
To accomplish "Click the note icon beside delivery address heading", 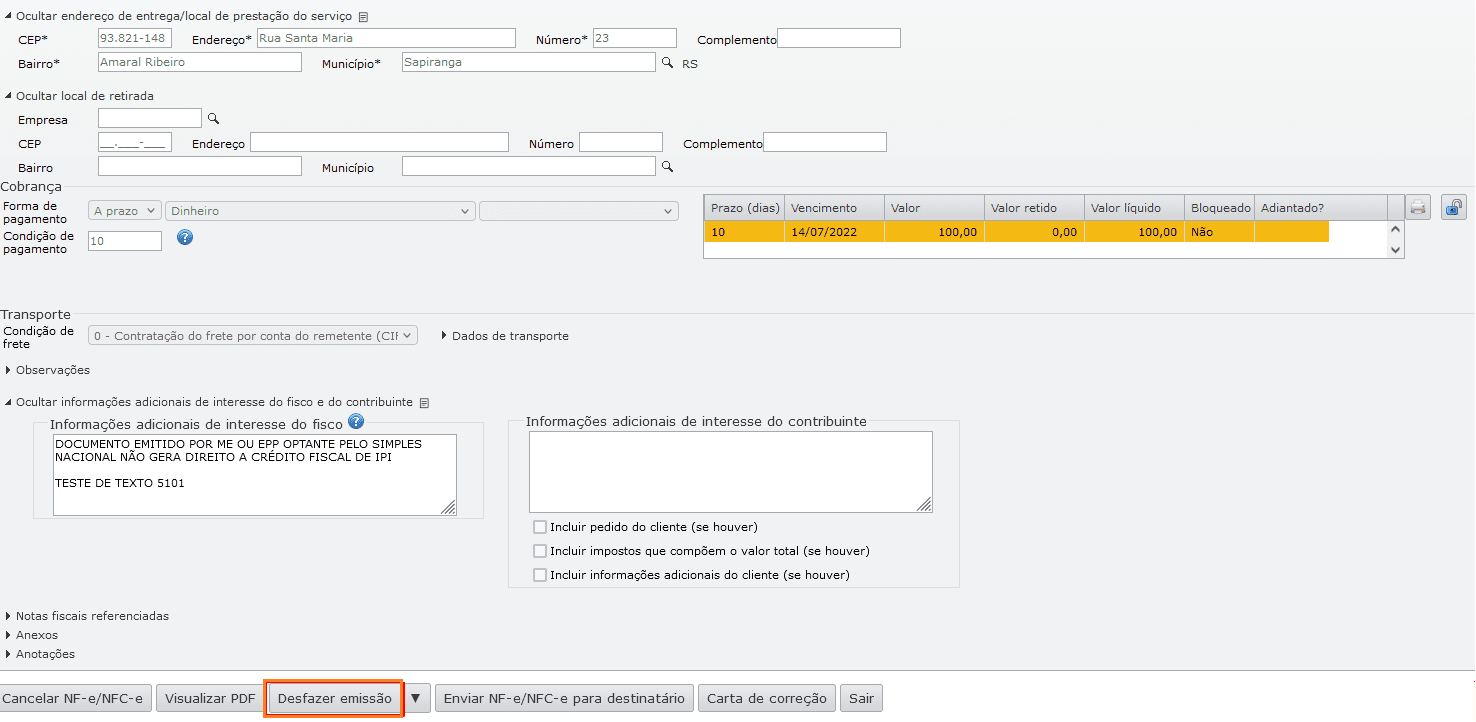I will tap(363, 17).
